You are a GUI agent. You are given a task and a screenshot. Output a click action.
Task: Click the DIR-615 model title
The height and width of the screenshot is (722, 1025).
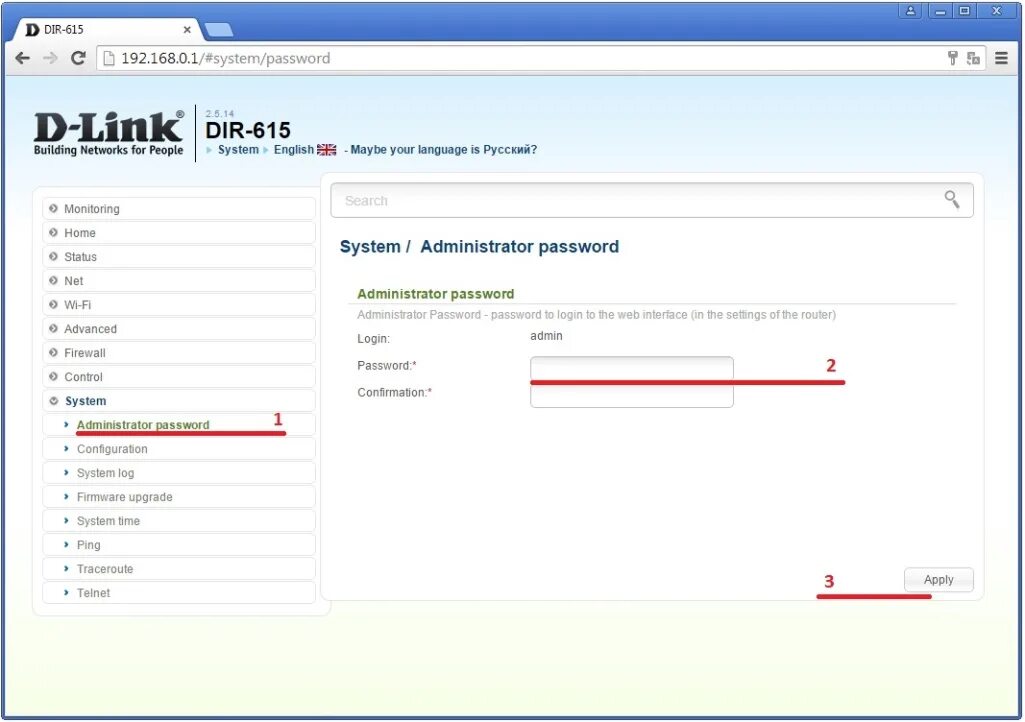(x=248, y=130)
